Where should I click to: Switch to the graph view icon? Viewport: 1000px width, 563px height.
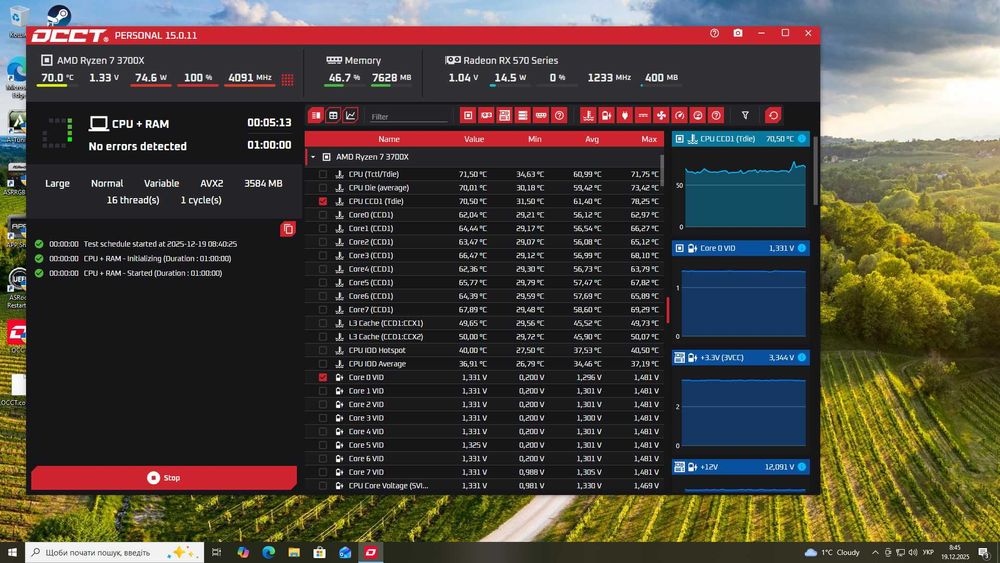click(x=350, y=115)
